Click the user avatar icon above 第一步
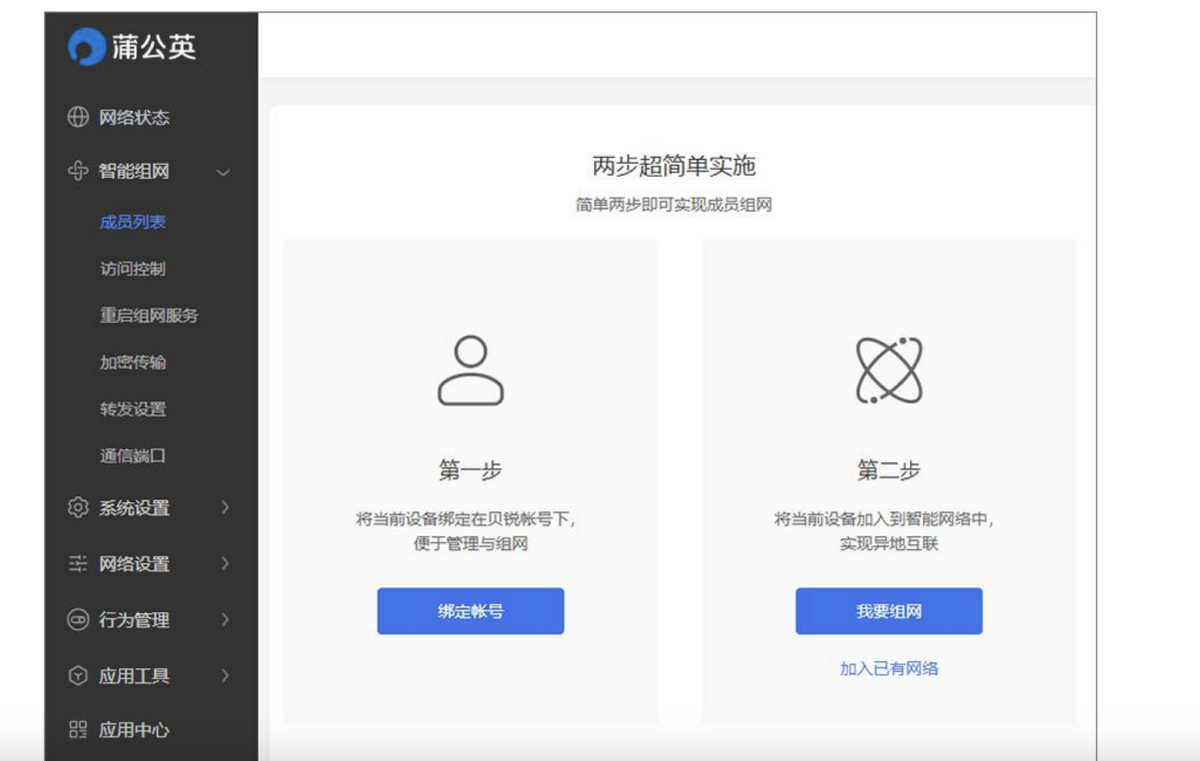Image resolution: width=1200 pixels, height=761 pixels. pos(470,370)
